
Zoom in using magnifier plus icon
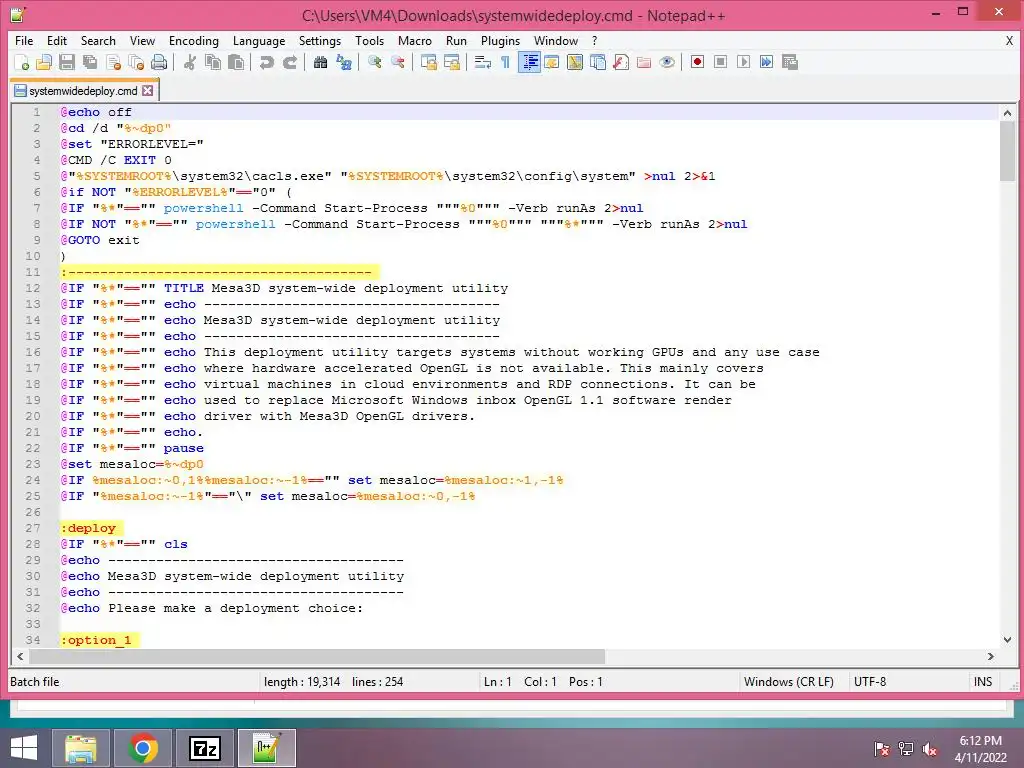coord(375,62)
